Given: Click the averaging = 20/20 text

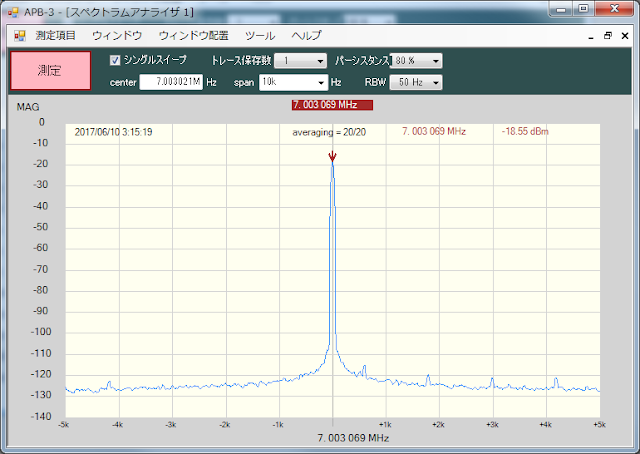Looking at the screenshot, I should coord(329,132).
